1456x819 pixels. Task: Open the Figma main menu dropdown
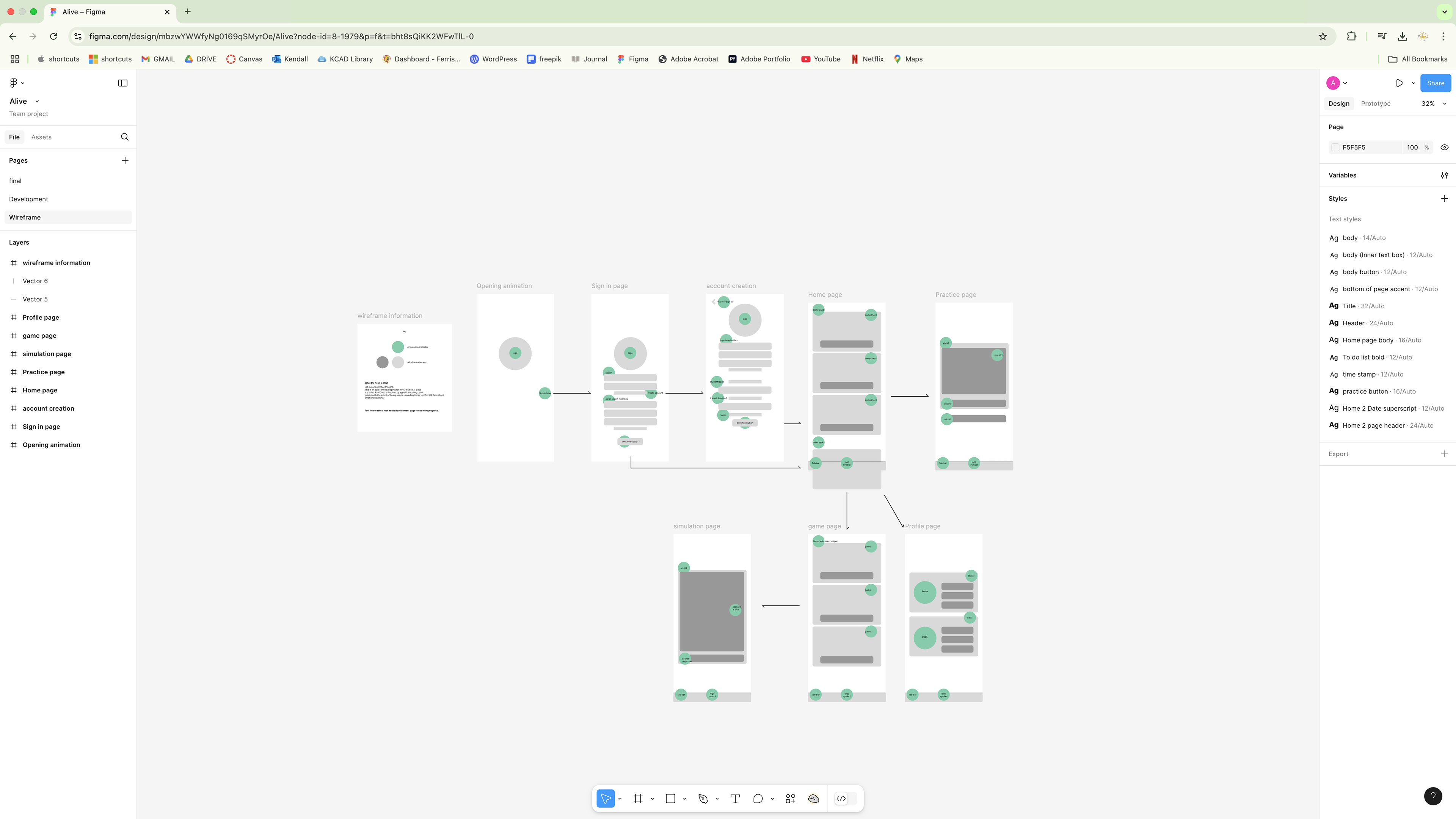[16, 83]
